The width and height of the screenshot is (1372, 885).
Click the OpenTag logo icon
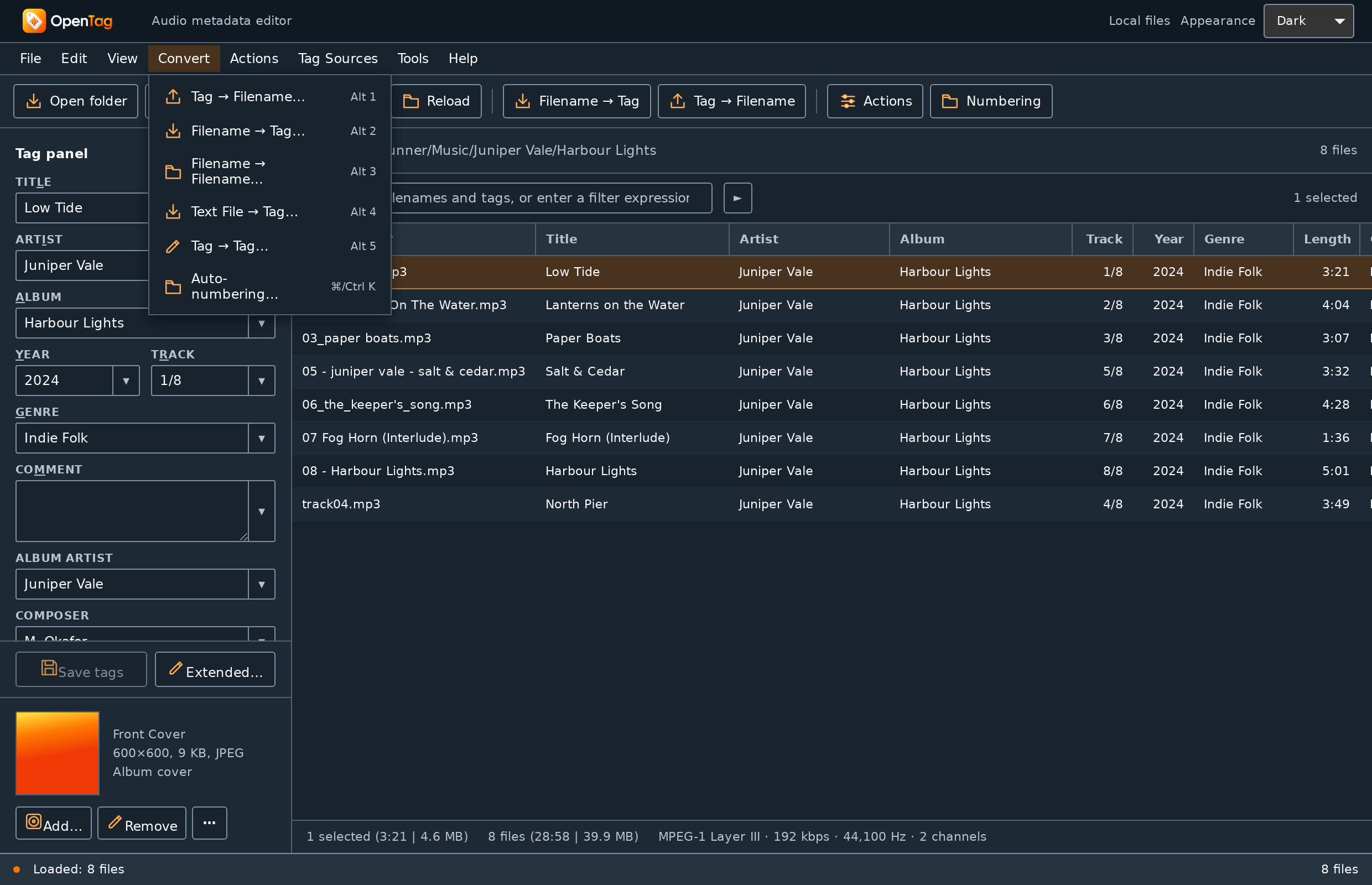click(x=34, y=20)
